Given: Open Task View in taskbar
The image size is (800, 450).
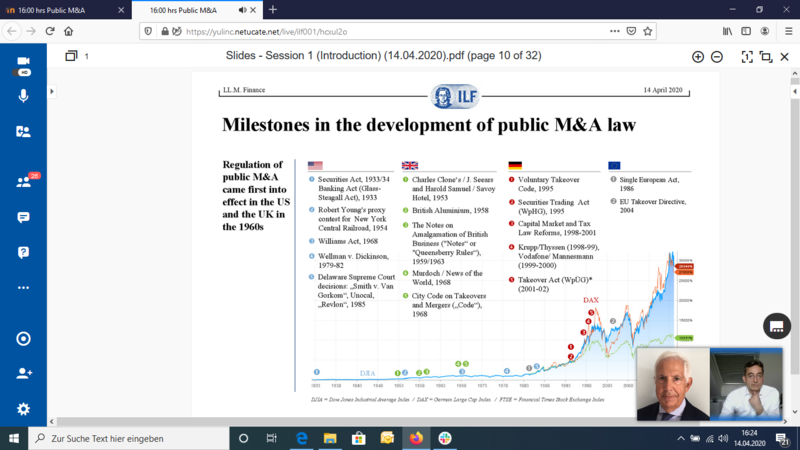Looking at the screenshot, I should (x=271, y=438).
